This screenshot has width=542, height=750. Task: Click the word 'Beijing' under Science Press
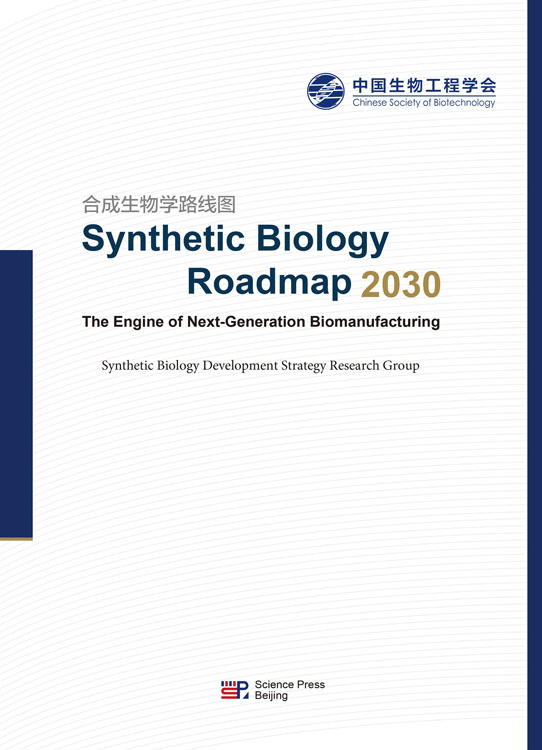pyautogui.click(x=271, y=696)
